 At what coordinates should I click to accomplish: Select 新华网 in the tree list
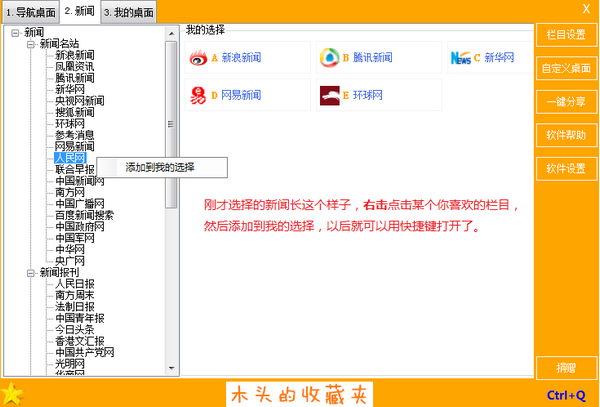tap(70, 90)
